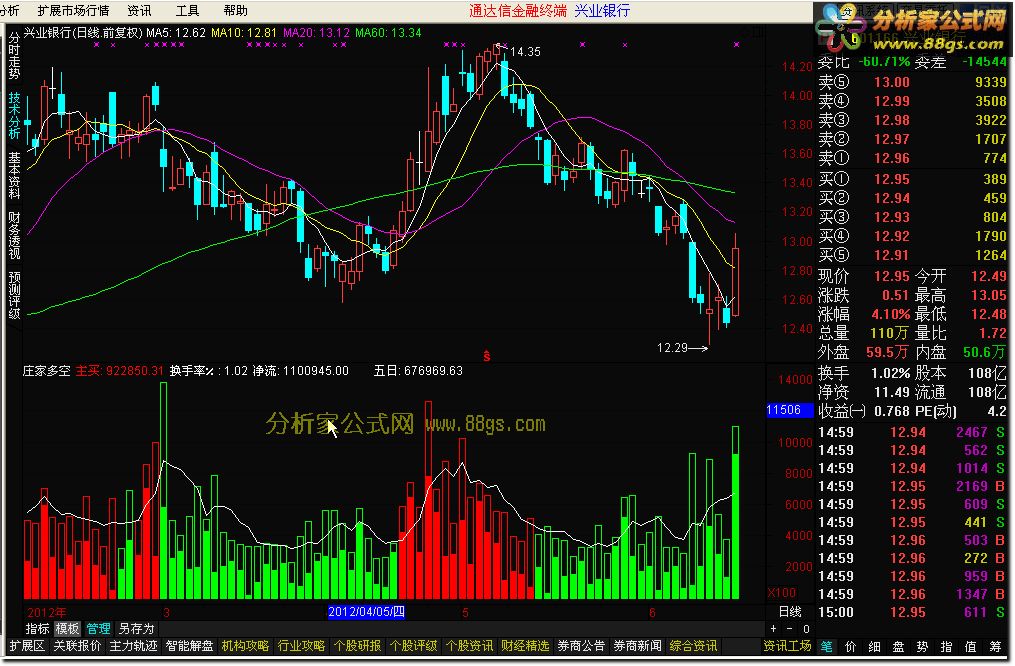Click the blue 11506 axis value marker
1015x666 pixels.
pyautogui.click(x=789, y=410)
